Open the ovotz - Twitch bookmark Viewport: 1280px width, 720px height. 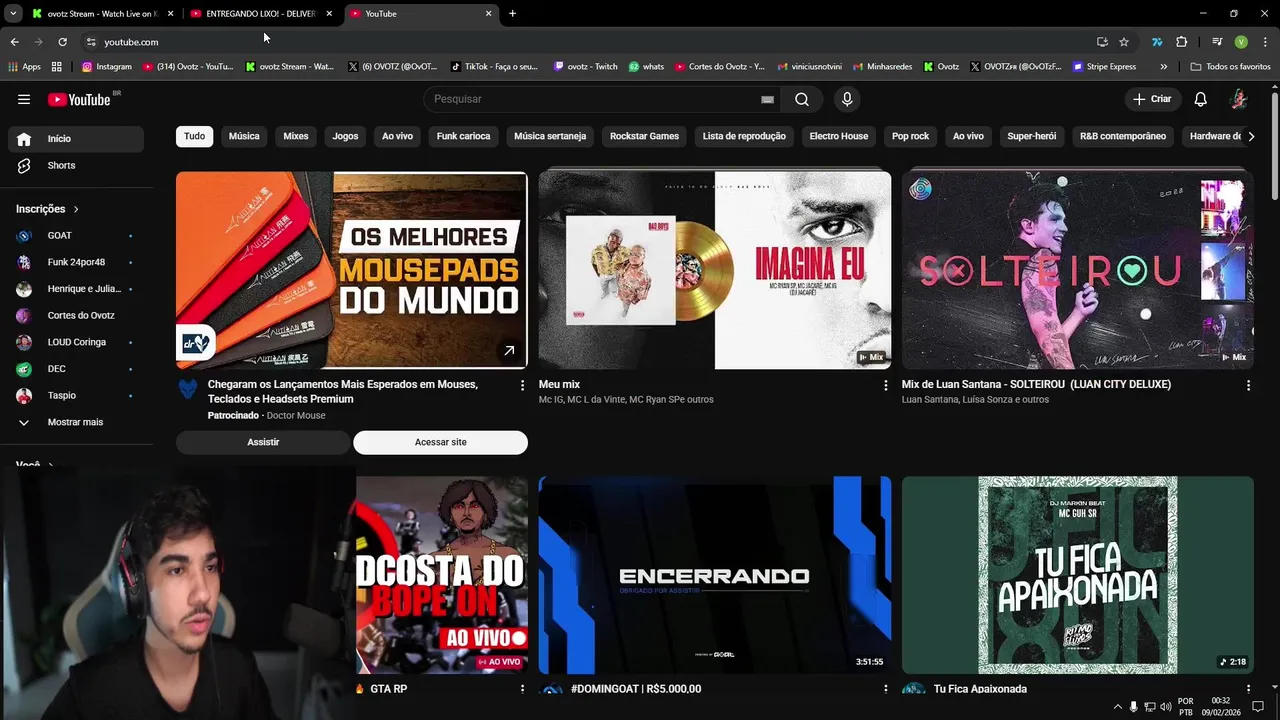tap(586, 67)
